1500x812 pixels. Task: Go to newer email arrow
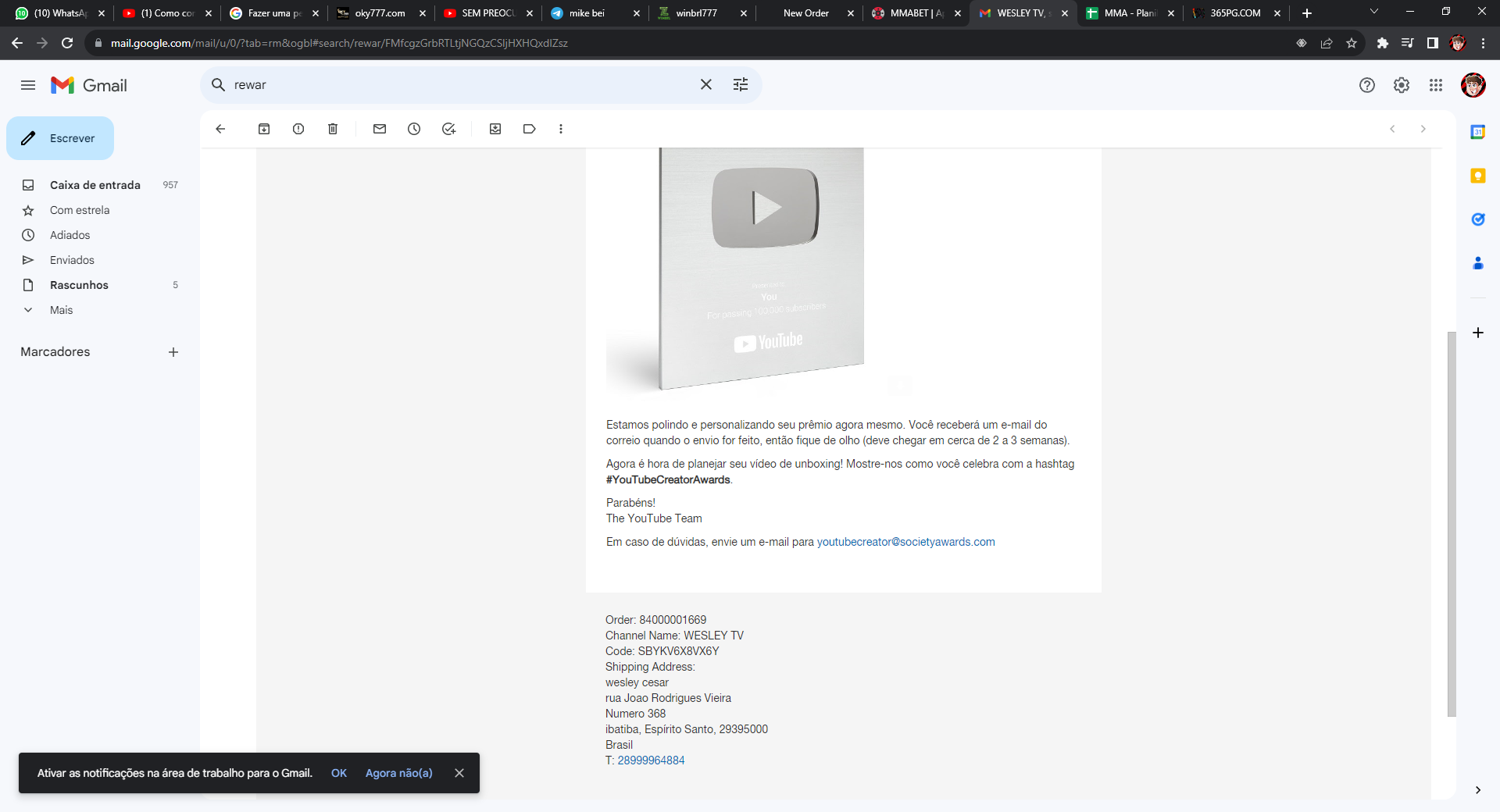pyautogui.click(x=1392, y=129)
